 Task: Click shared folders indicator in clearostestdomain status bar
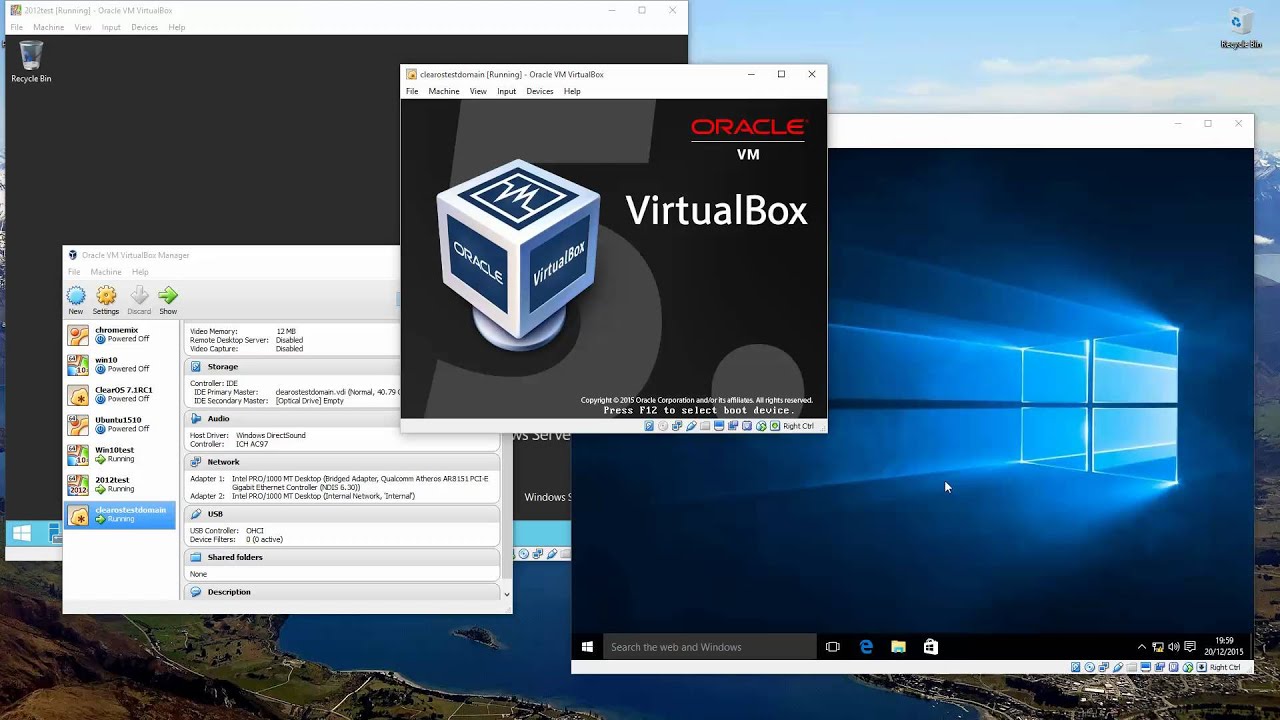(x=705, y=426)
